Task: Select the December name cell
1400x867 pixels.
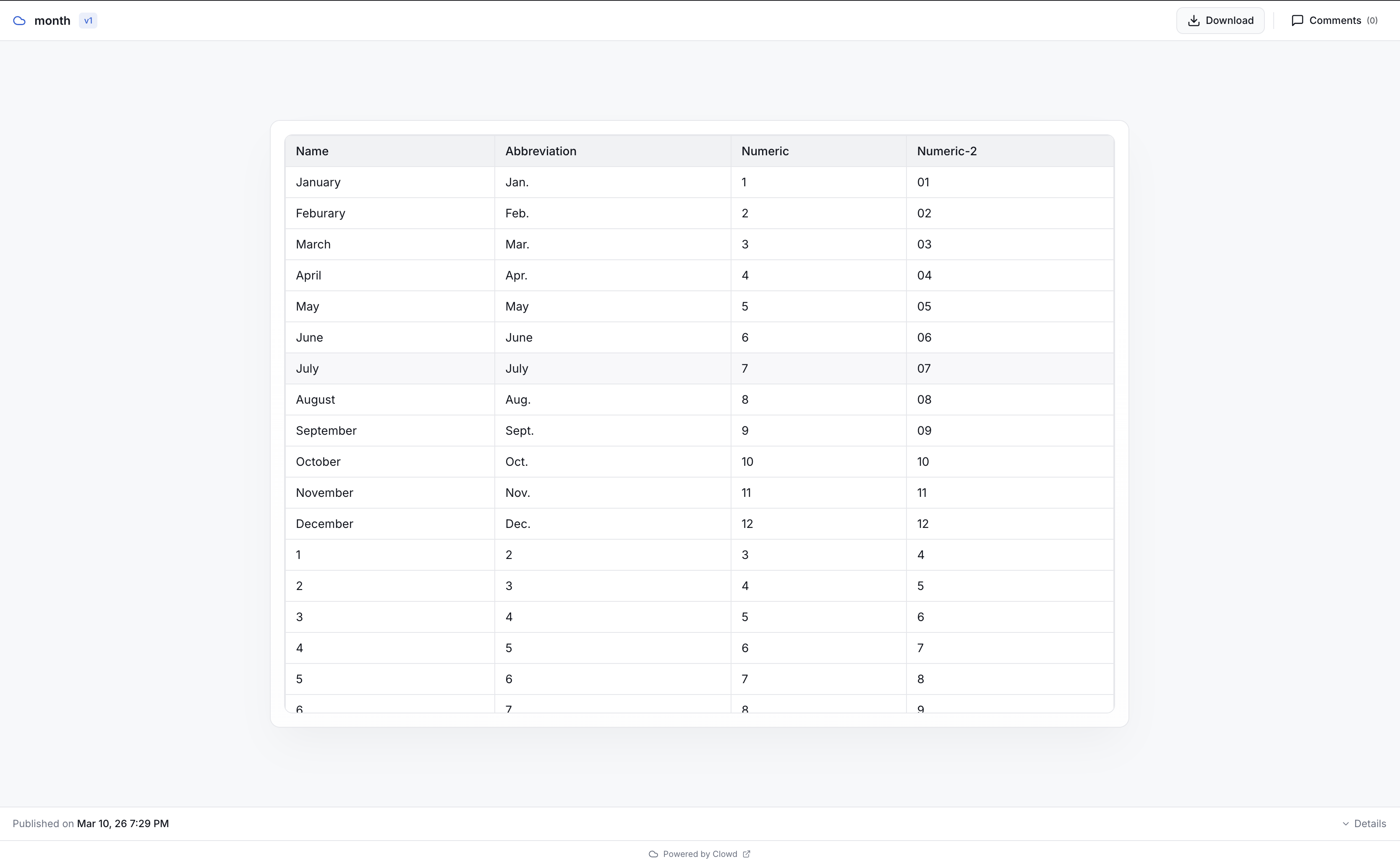Action: tap(324, 524)
